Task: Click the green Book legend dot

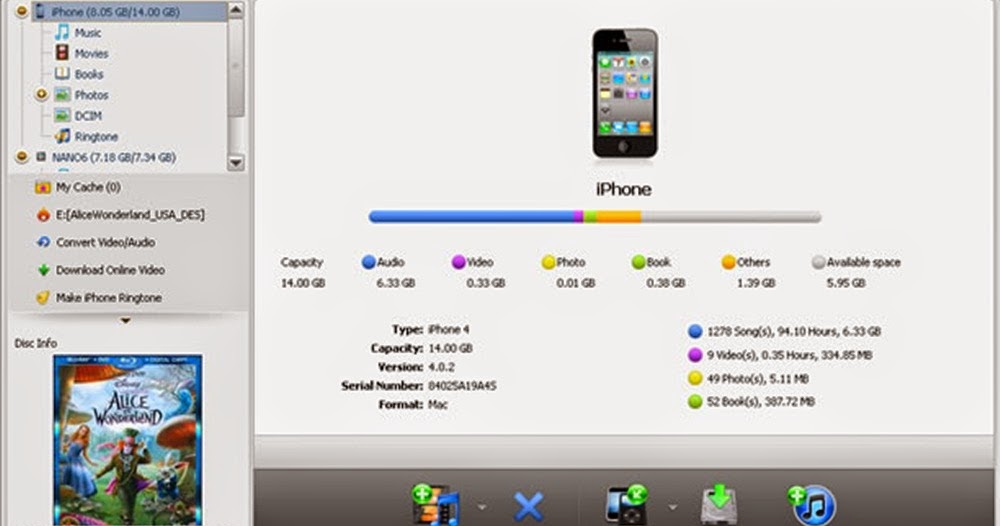Action: point(638,262)
